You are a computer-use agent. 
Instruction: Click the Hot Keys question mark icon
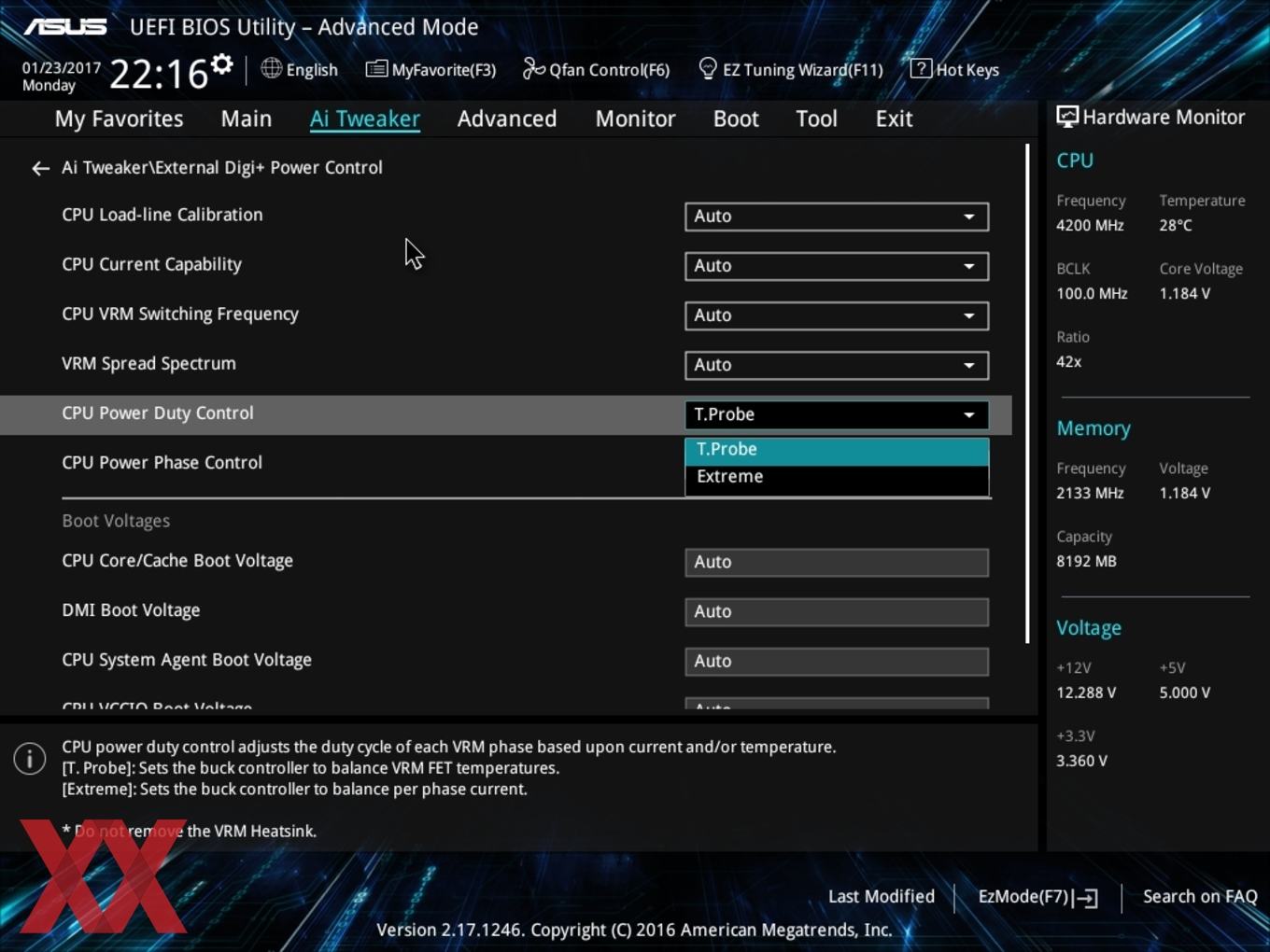click(x=921, y=68)
